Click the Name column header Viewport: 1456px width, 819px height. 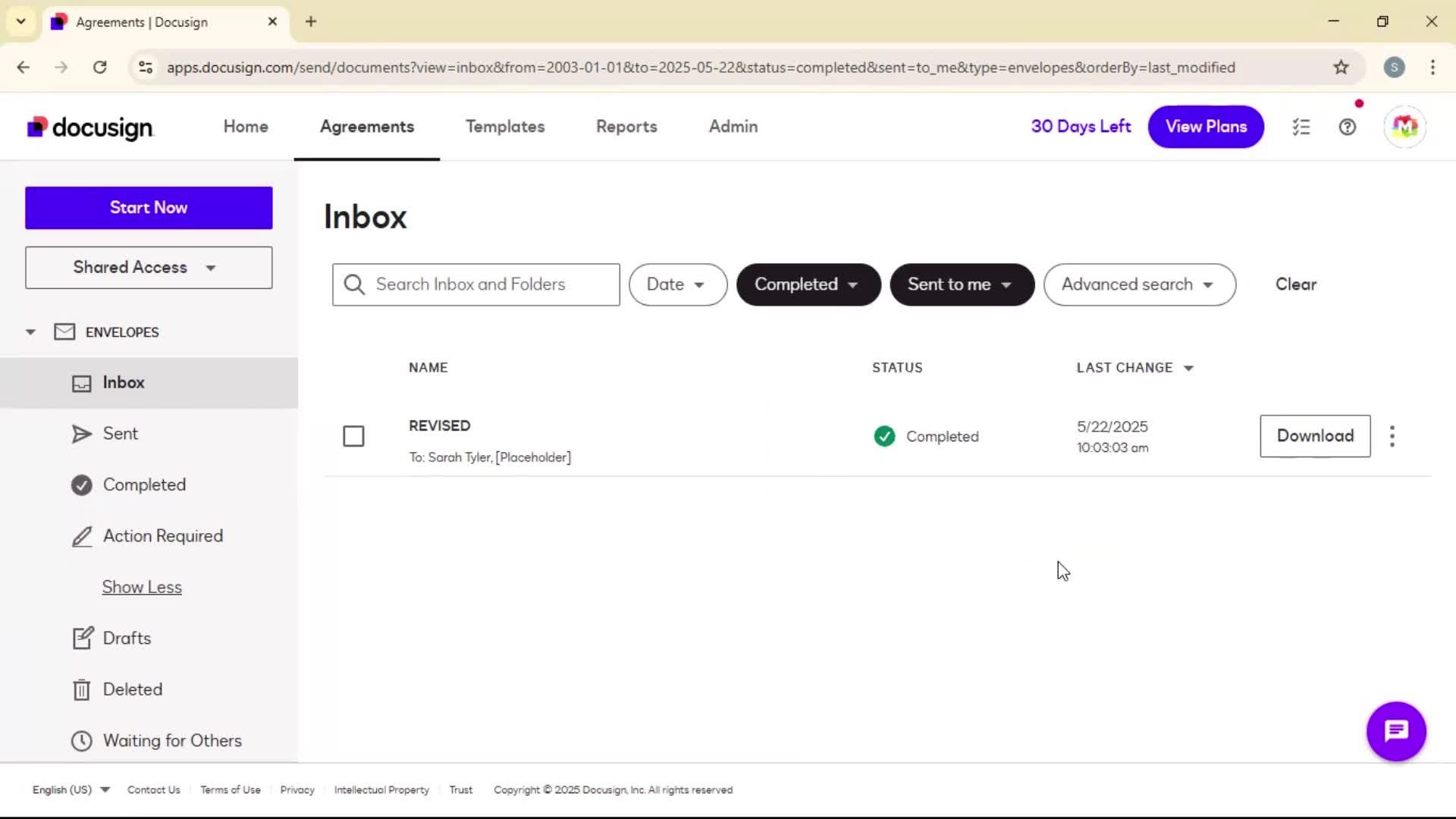click(x=428, y=368)
